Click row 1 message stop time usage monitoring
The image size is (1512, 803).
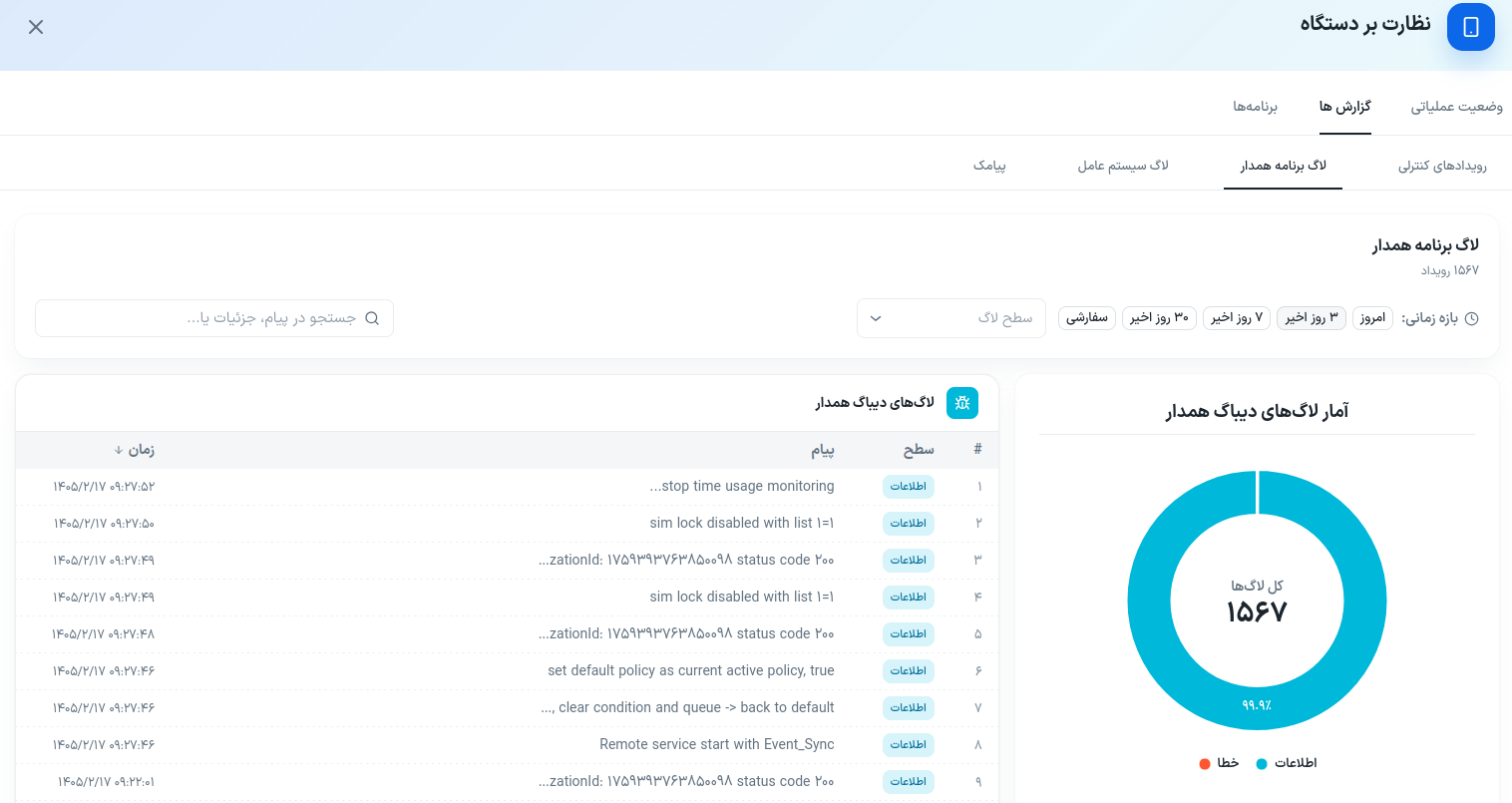[742, 487]
